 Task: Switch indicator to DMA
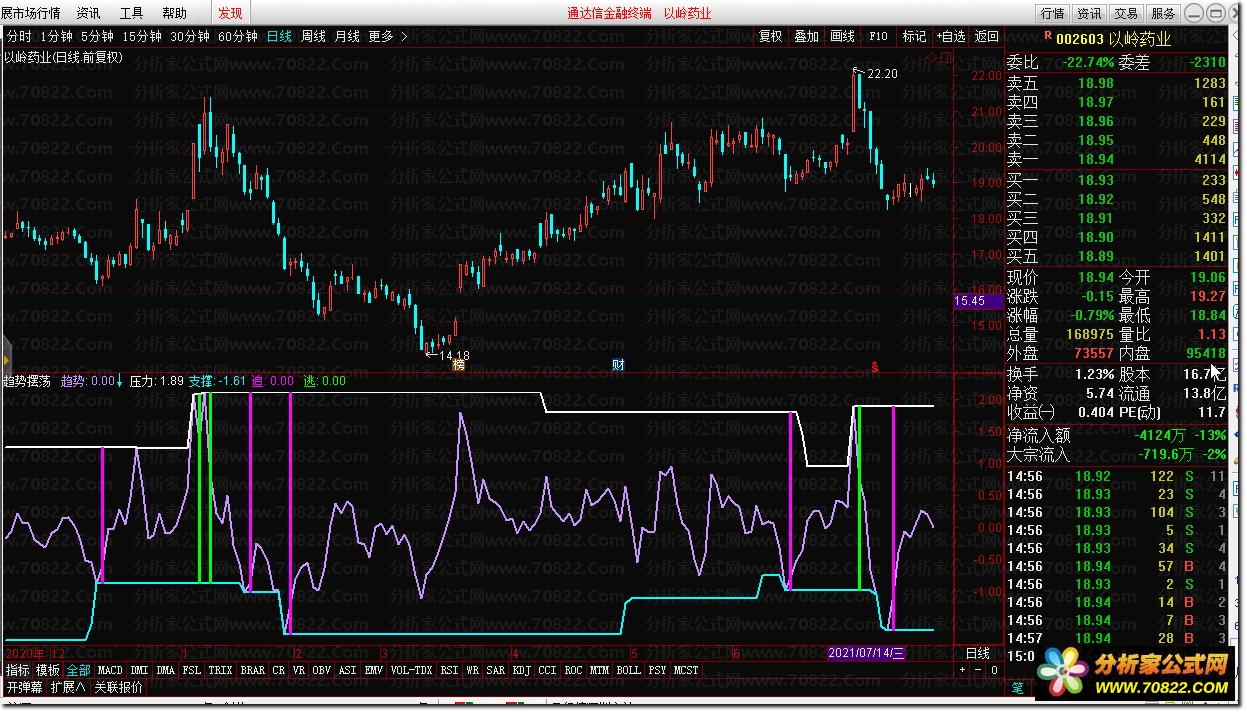166,670
